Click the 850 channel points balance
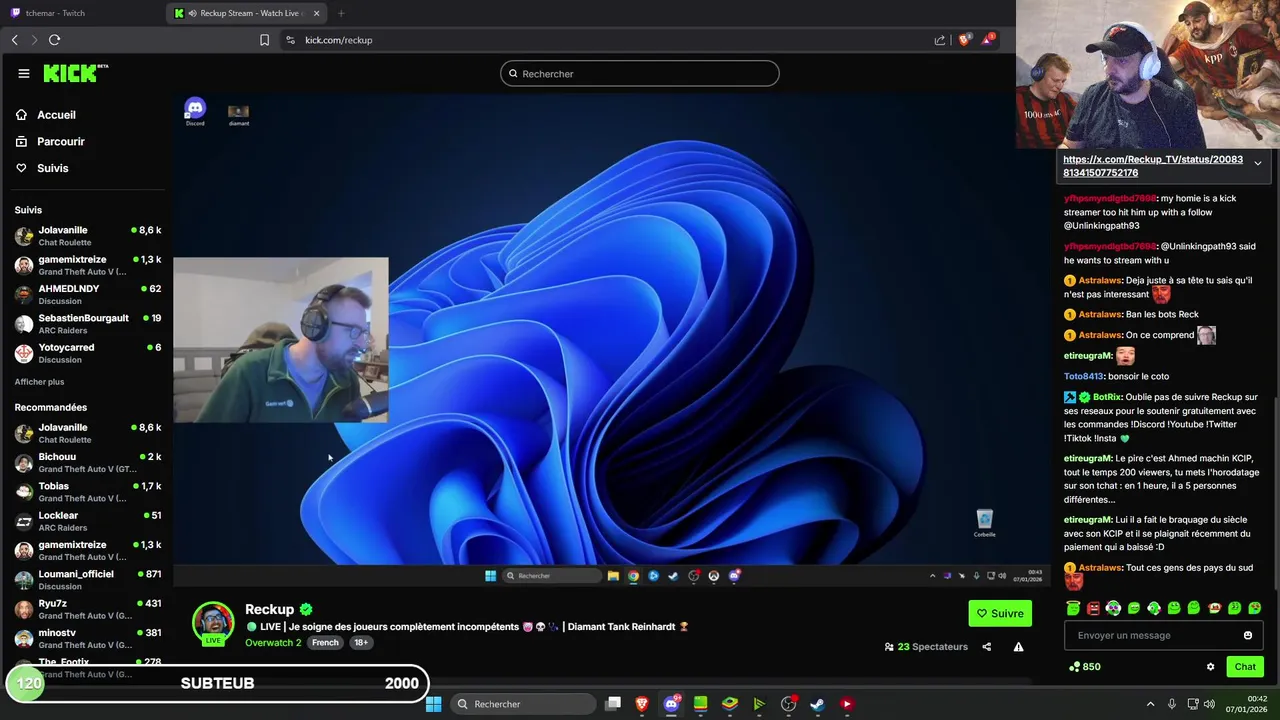Viewport: 1280px width, 720px height. (1085, 667)
